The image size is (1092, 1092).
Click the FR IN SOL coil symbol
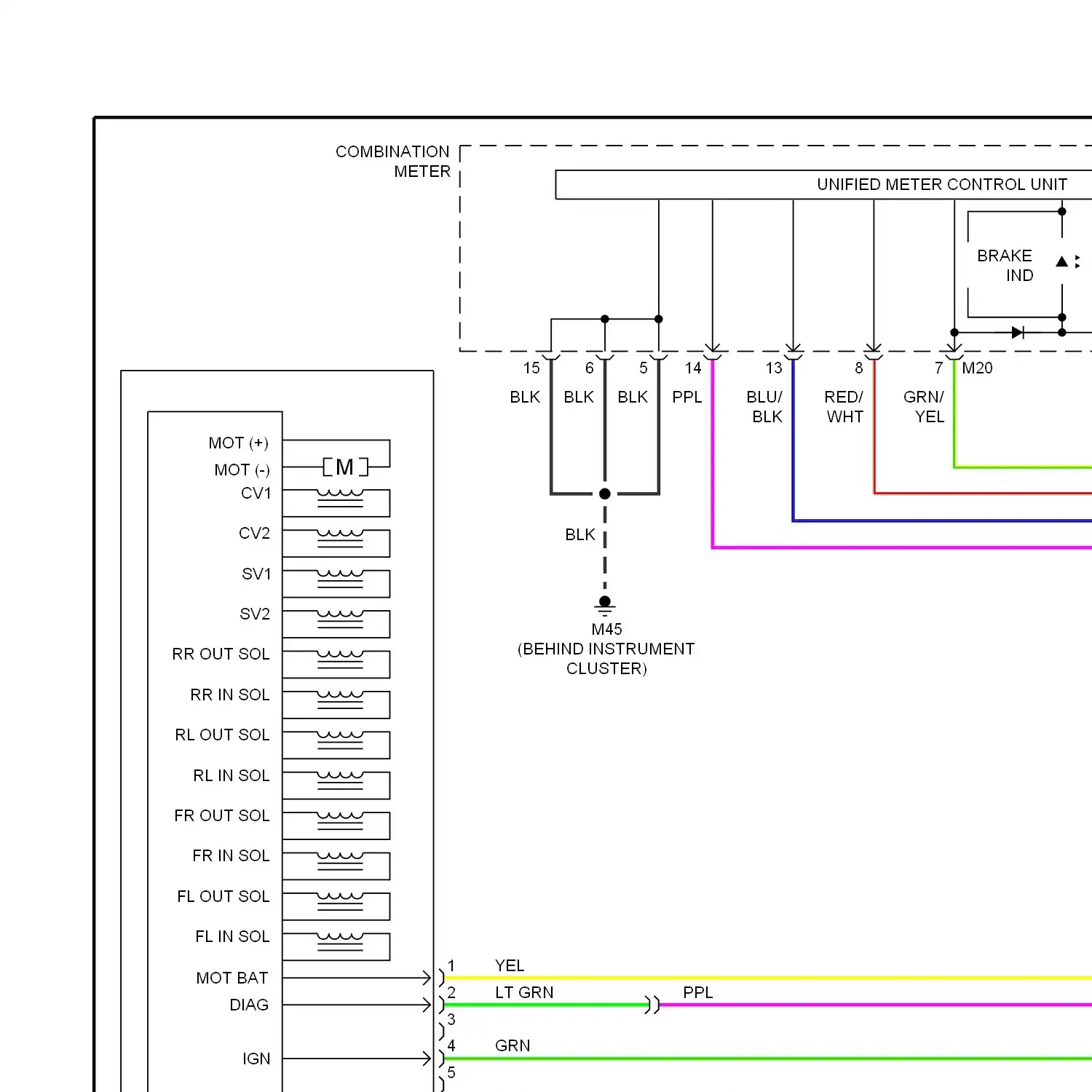340,861
